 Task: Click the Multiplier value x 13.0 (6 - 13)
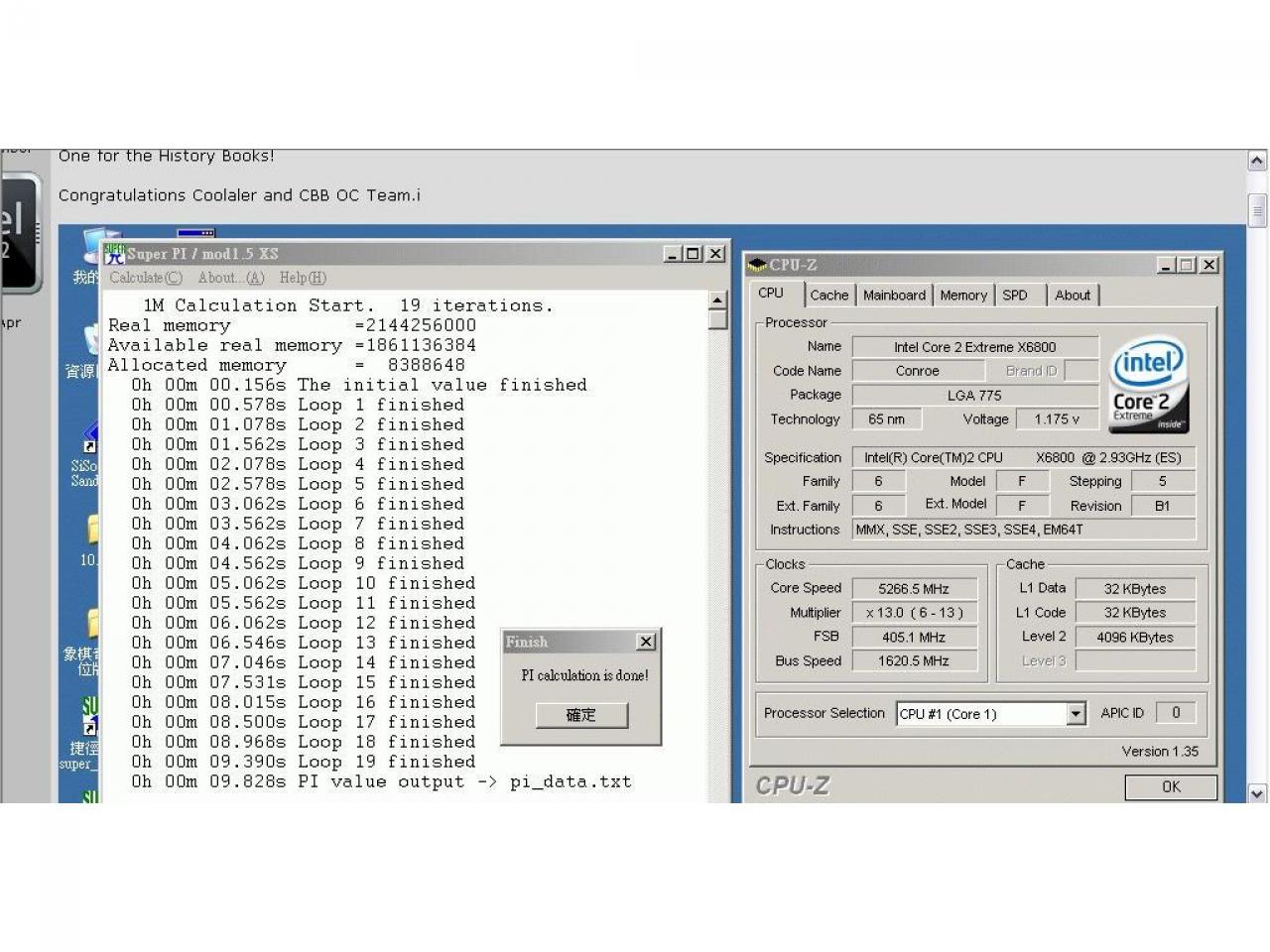click(915, 613)
